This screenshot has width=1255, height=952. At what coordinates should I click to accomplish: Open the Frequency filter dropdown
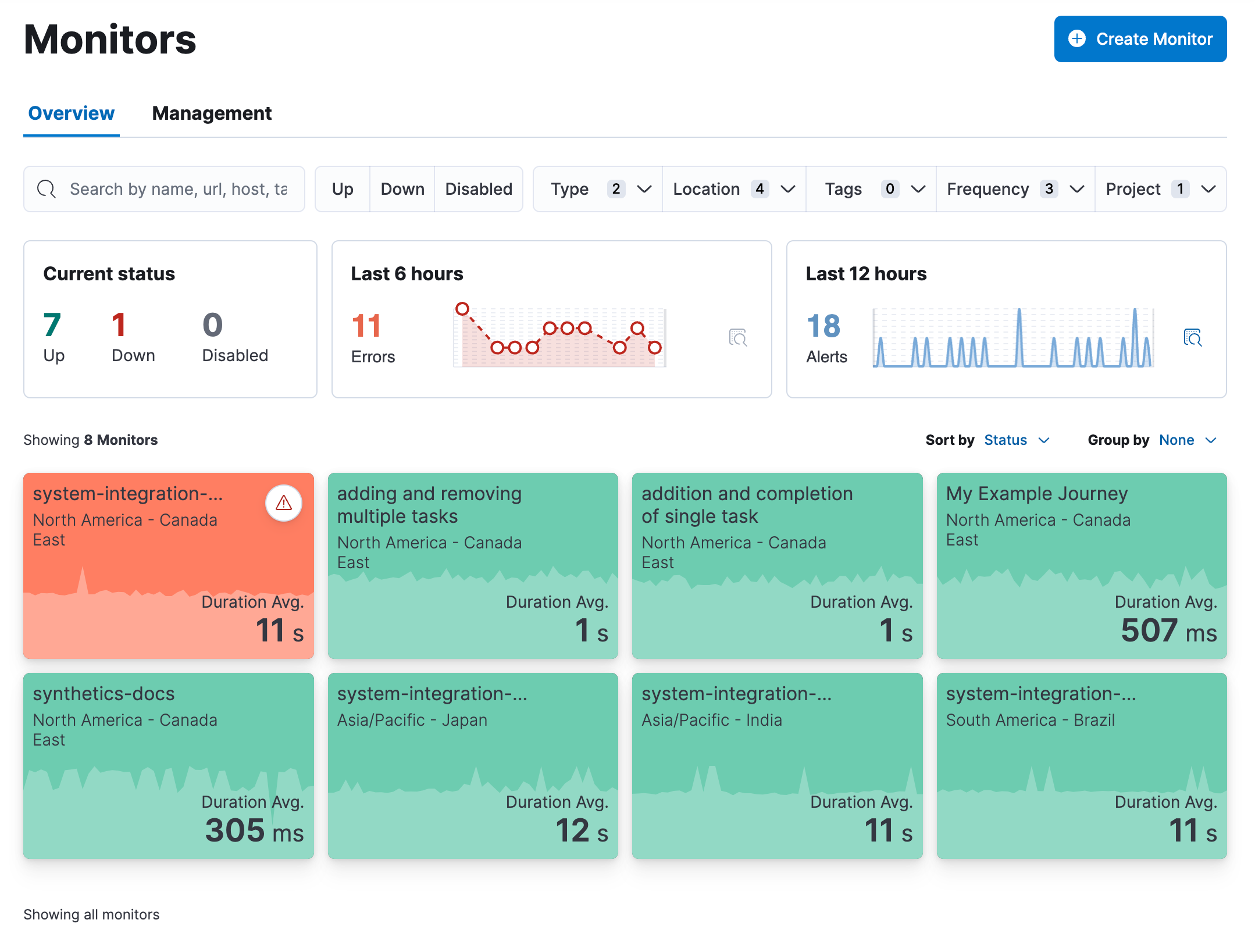(1014, 189)
